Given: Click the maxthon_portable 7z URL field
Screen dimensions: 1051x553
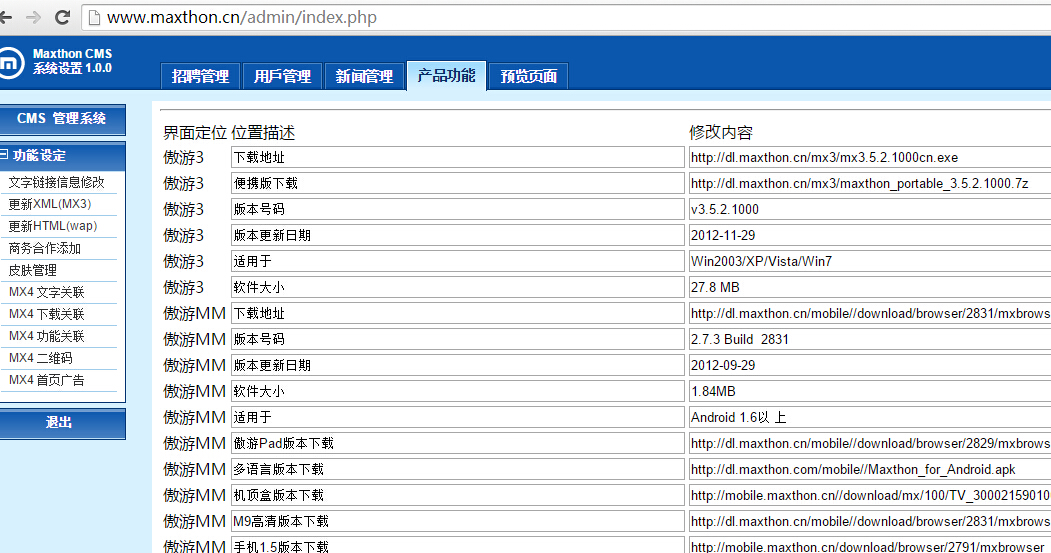Looking at the screenshot, I should point(869,184).
